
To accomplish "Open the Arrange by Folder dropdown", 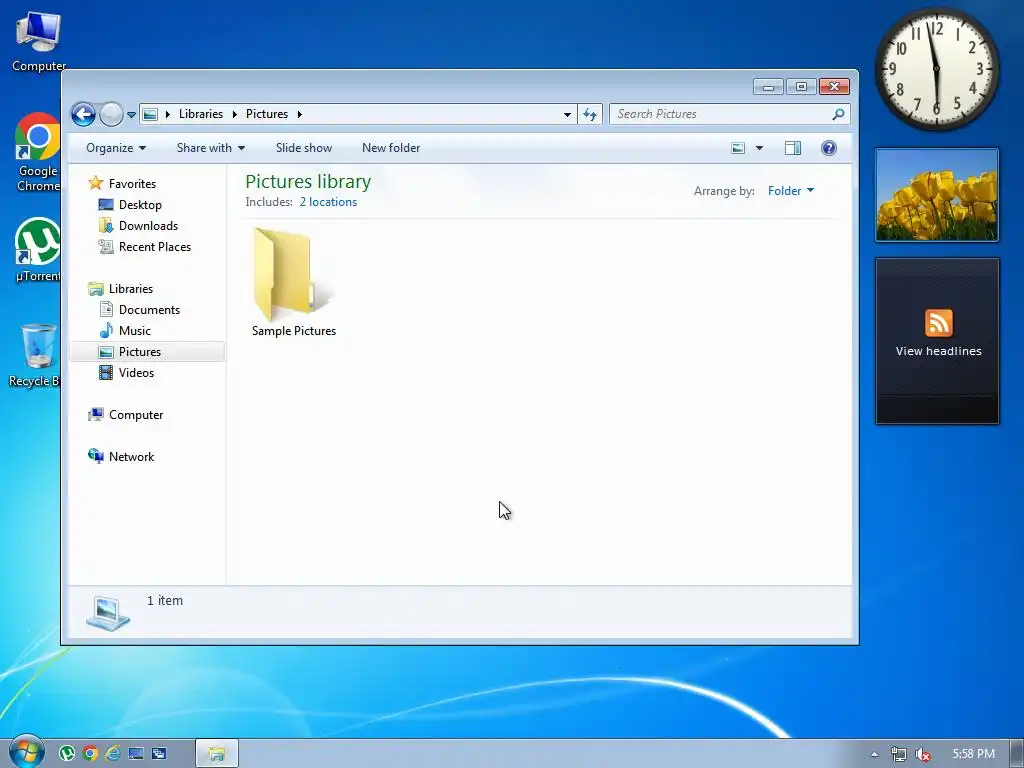I will pos(791,191).
